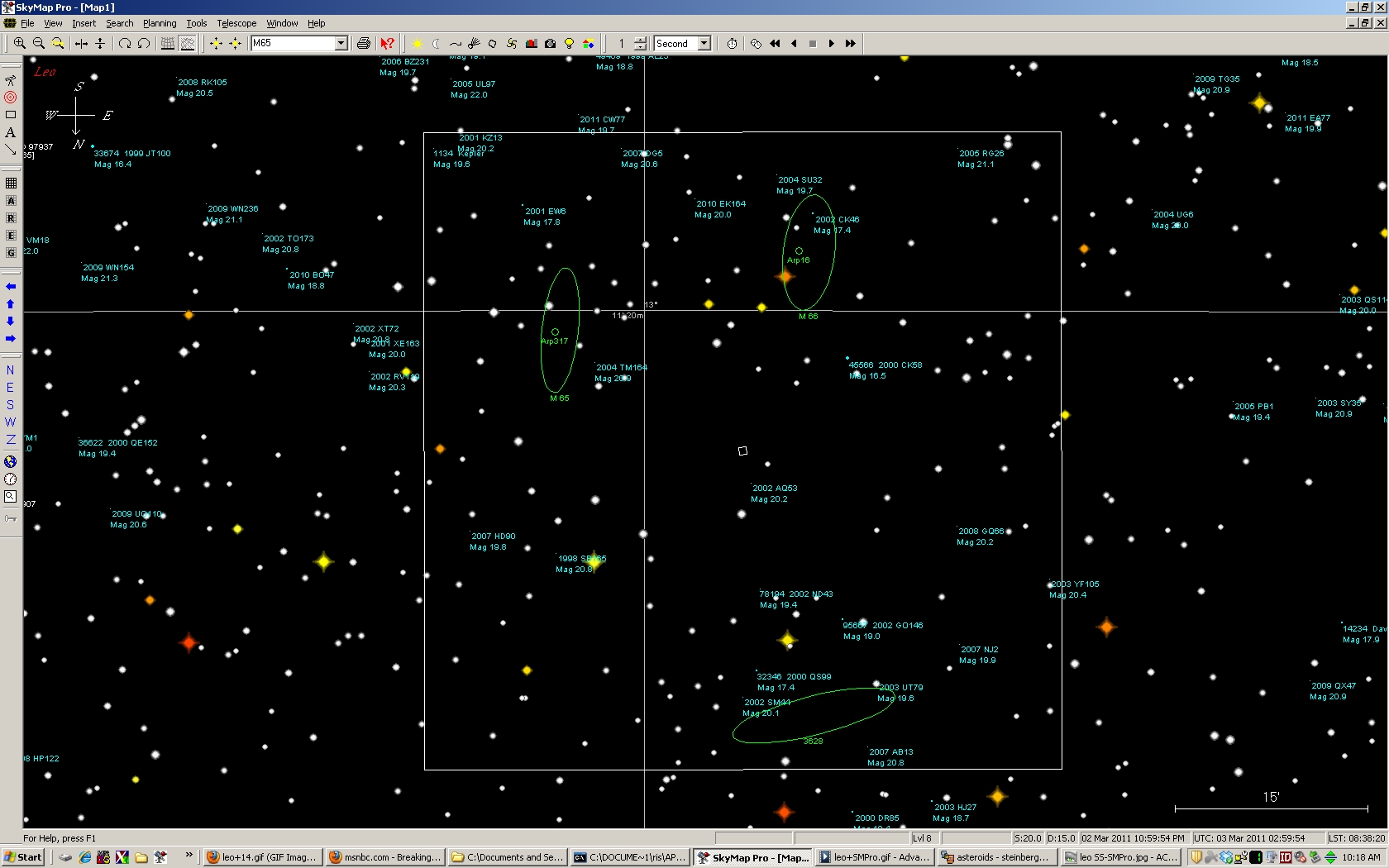The image size is (1389, 868).
Task: Toggle the boxed A button in sidebar
Action: point(11,201)
